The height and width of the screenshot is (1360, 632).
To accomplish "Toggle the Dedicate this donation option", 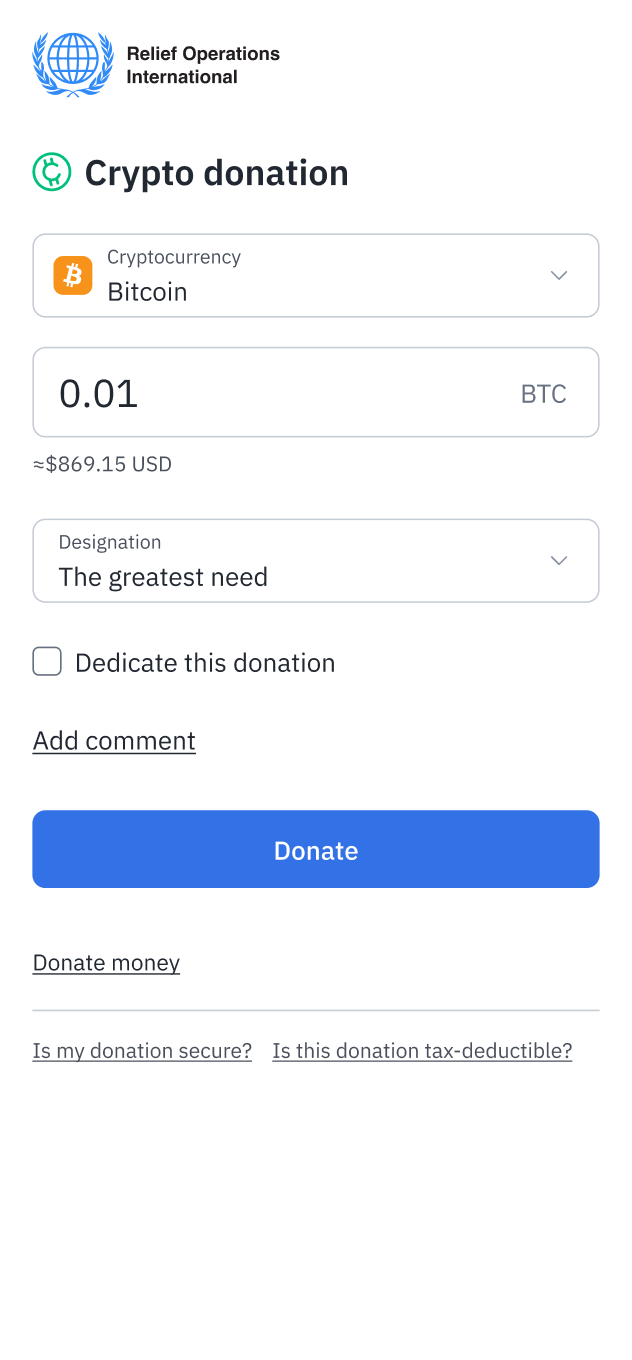I will tap(46, 661).
